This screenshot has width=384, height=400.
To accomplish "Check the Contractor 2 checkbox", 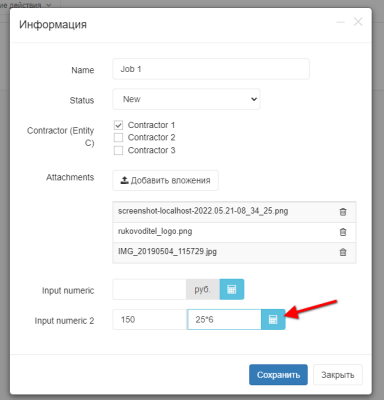I will click(x=118, y=137).
